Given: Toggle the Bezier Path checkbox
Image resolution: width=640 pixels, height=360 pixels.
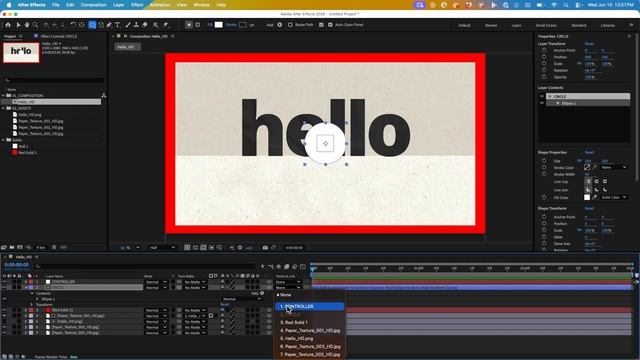Looking at the screenshot, I should pos(290,25).
